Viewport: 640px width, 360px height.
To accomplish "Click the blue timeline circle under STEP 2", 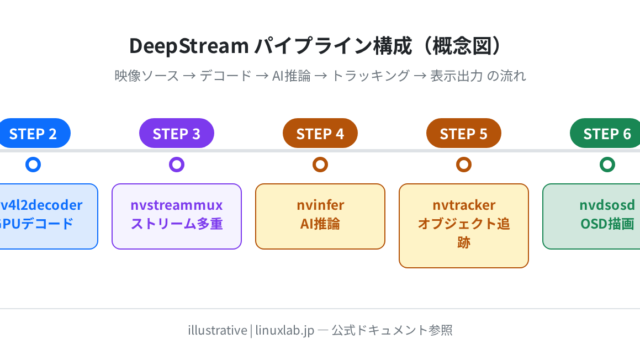I will tap(33, 164).
